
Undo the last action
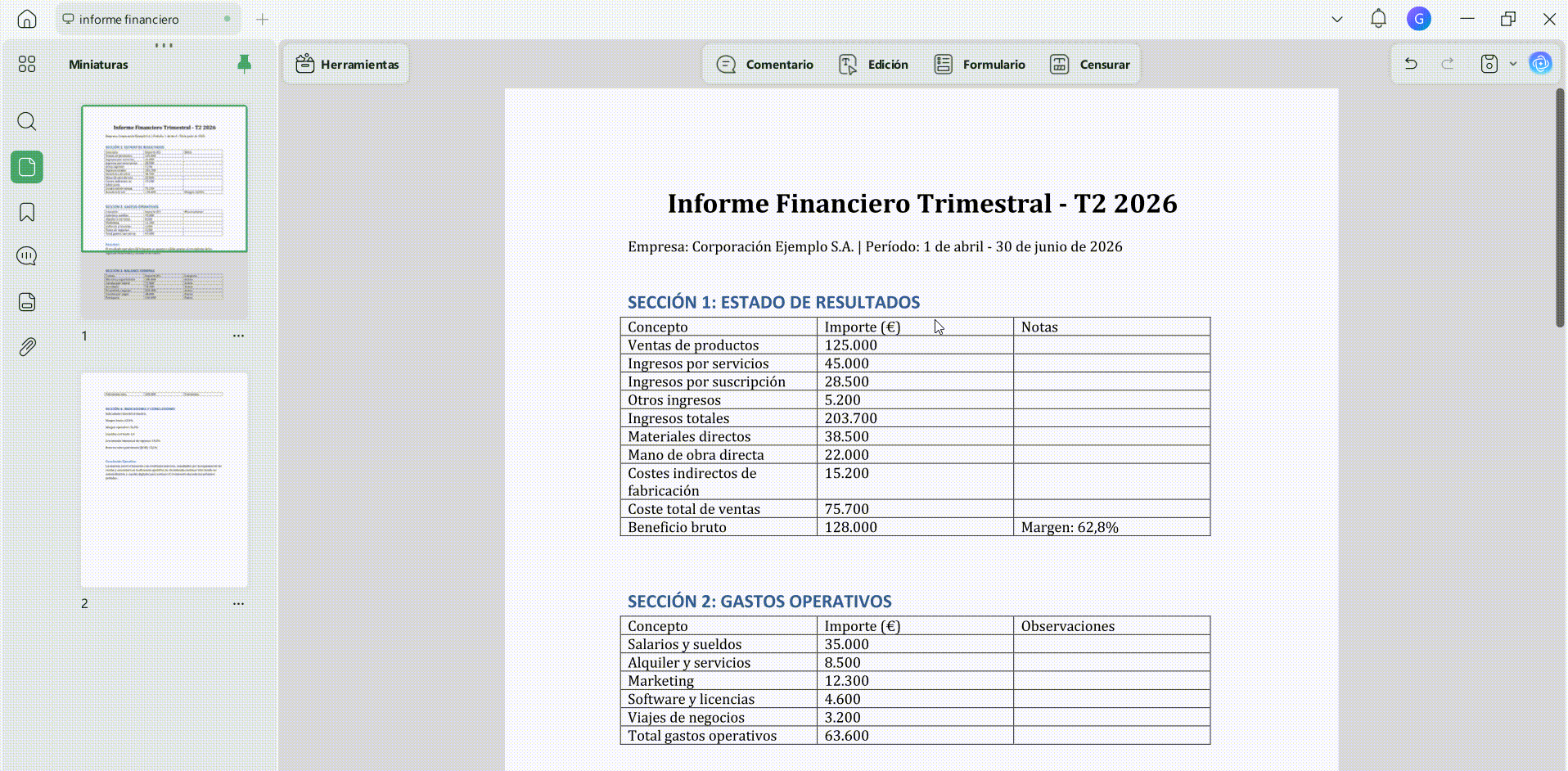[x=1411, y=64]
